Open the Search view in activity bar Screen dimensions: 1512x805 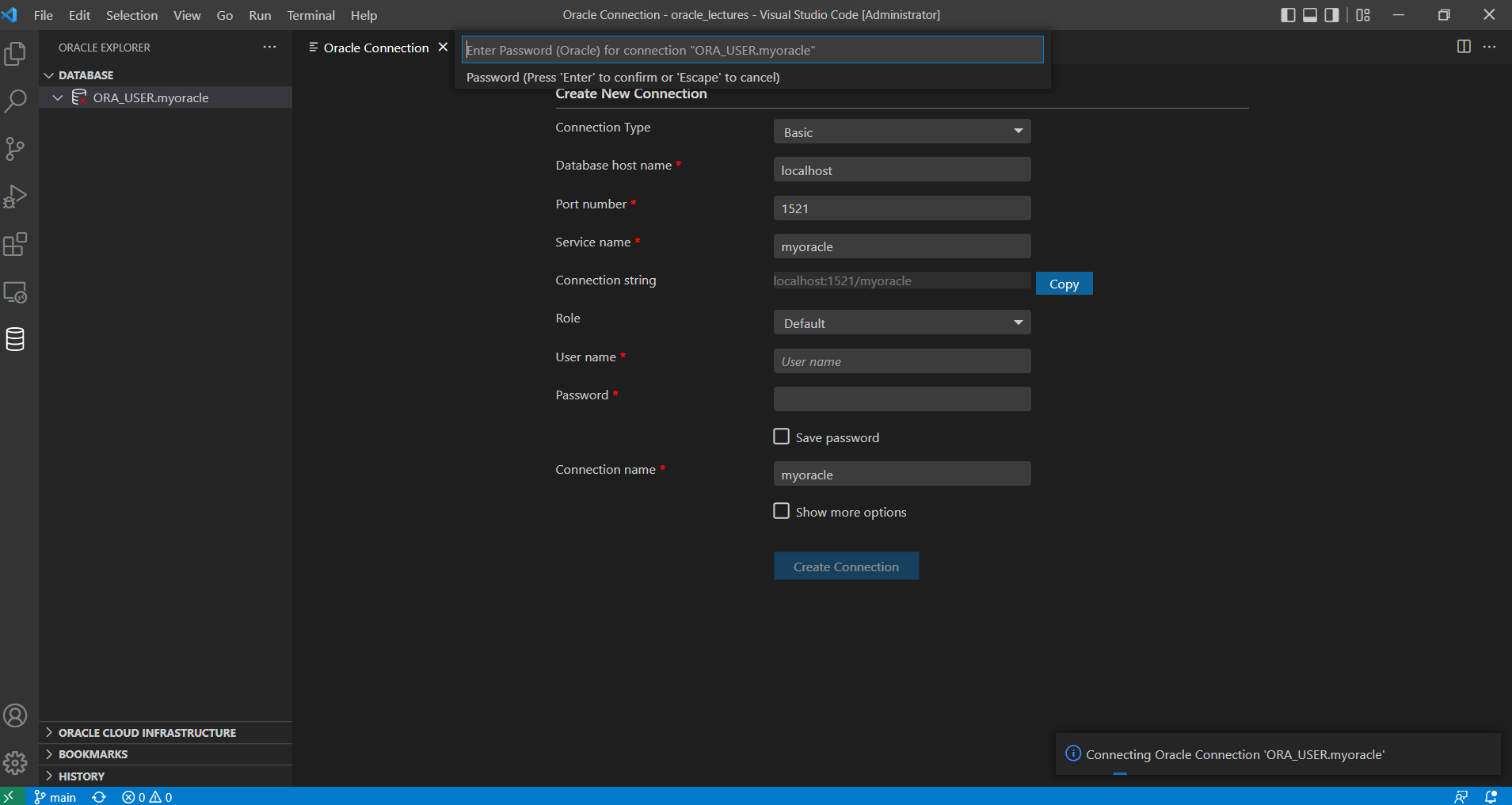tap(15, 101)
